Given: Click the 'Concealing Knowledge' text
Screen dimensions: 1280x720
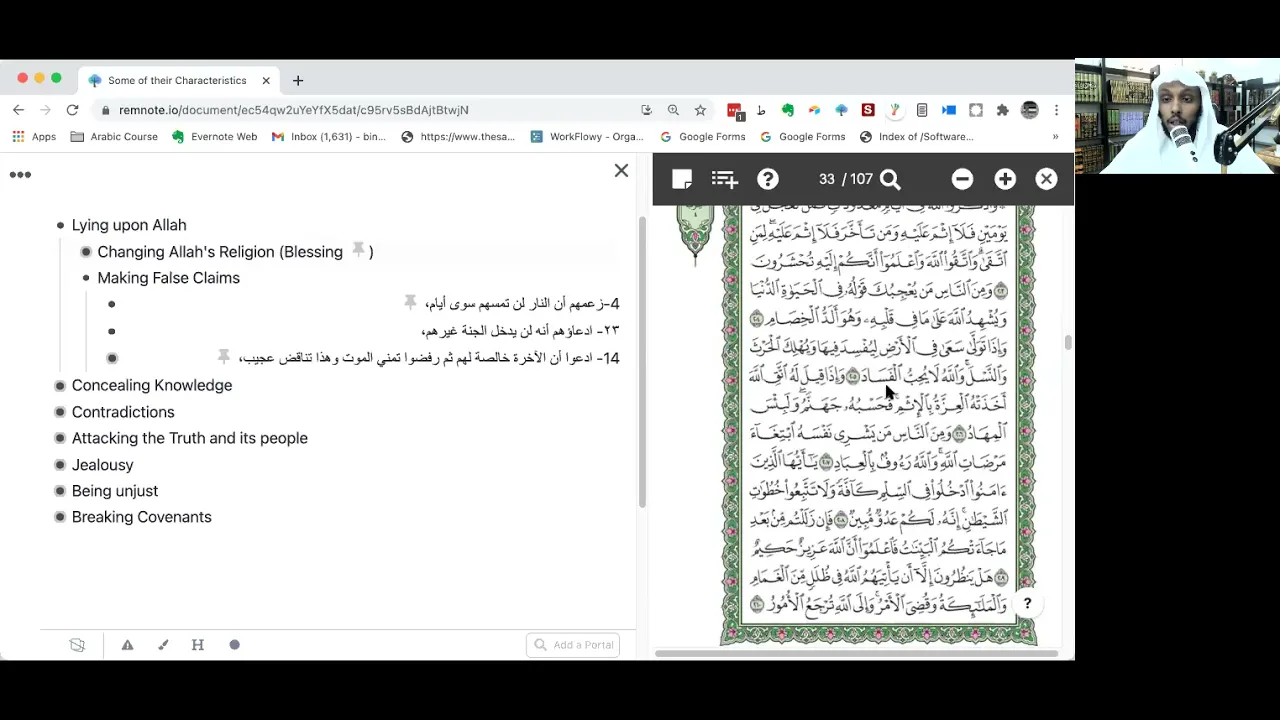Looking at the screenshot, I should pyautogui.click(x=152, y=385).
